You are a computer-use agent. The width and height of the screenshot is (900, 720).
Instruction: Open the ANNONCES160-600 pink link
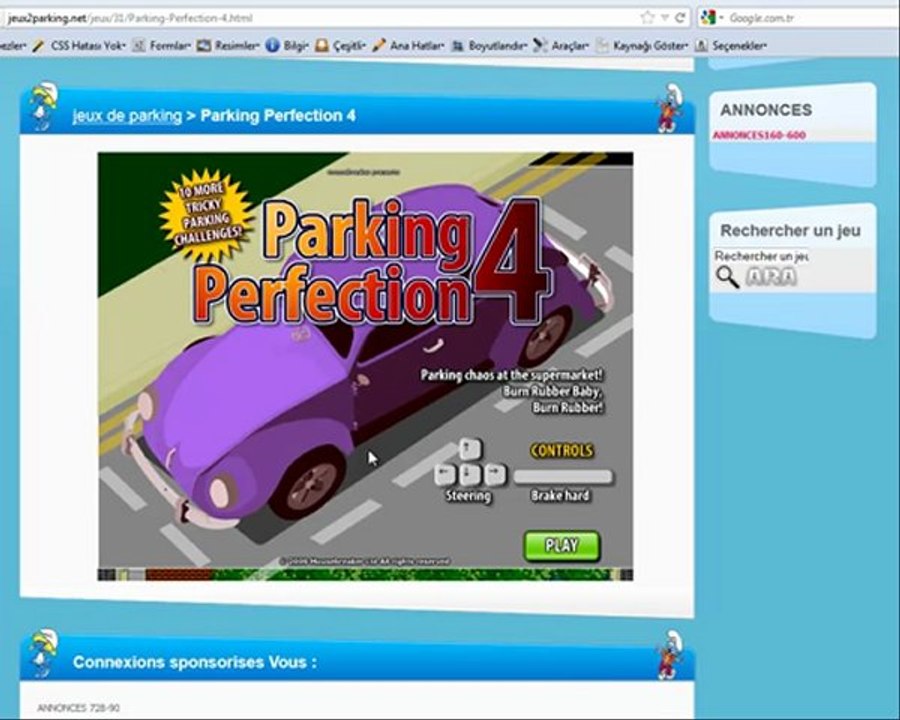[758, 136]
